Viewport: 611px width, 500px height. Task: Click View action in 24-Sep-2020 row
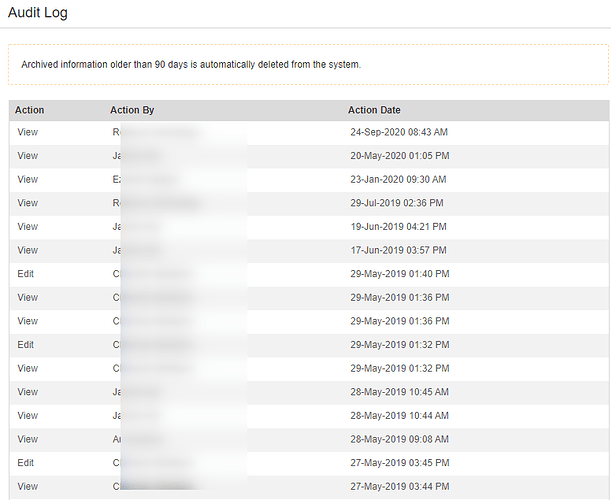(28, 133)
